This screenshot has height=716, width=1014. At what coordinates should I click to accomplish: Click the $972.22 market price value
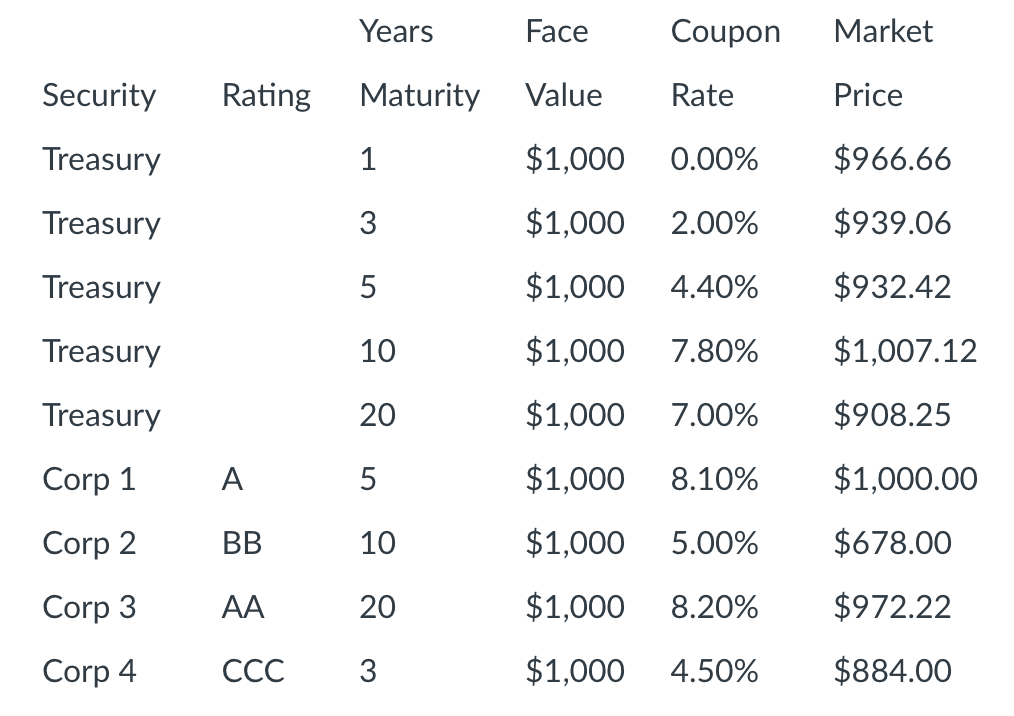tap(892, 607)
